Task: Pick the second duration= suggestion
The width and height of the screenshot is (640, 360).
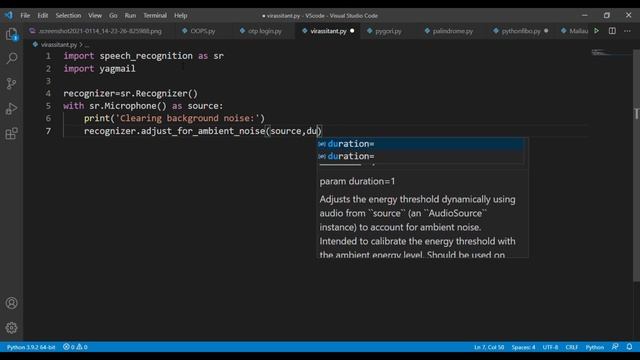Action: [420, 156]
